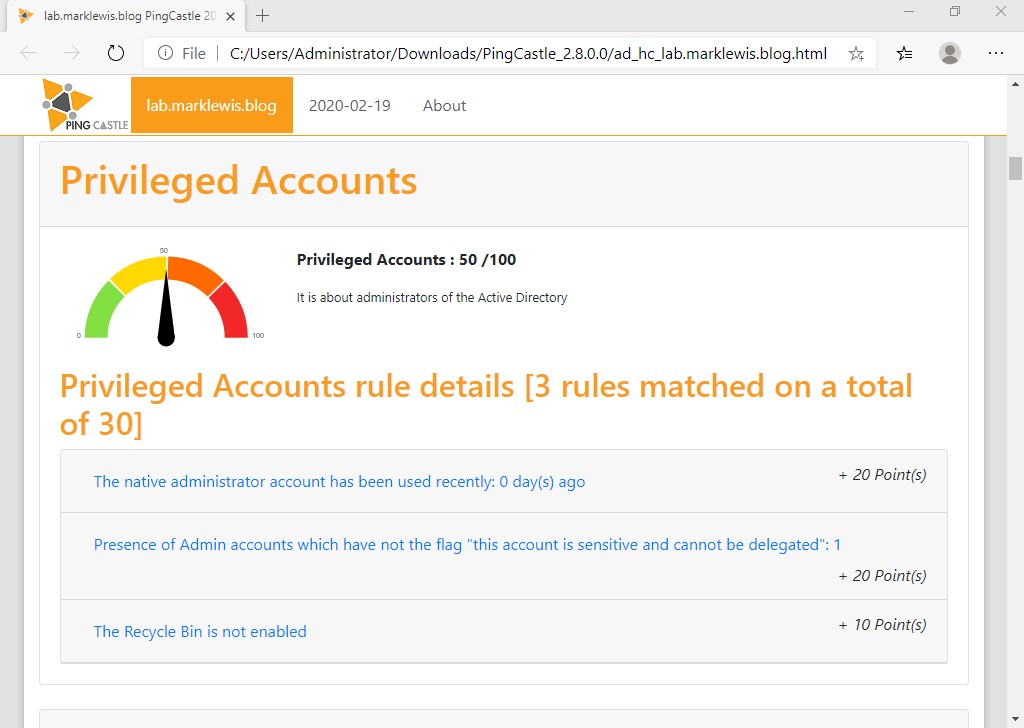Bookmark this page with the star icon

[856, 53]
